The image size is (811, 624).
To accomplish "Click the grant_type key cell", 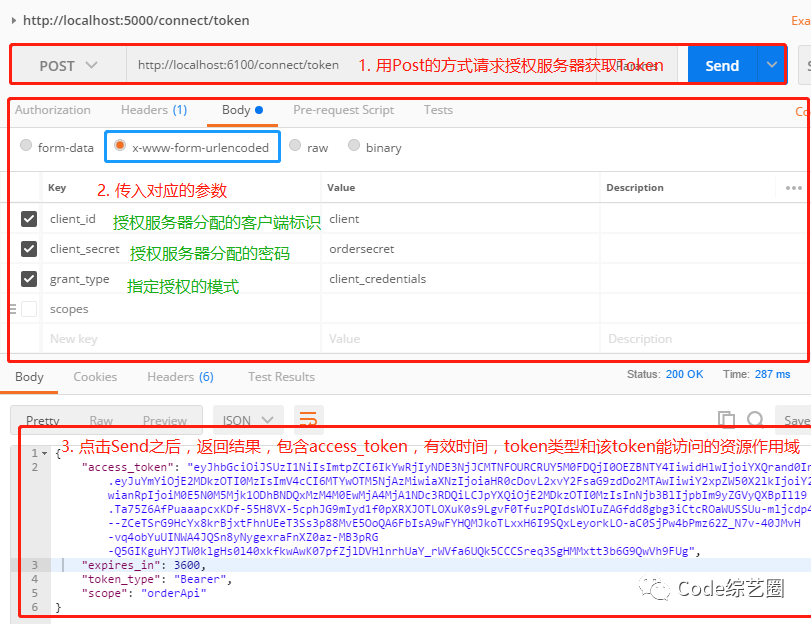I will 181,279.
